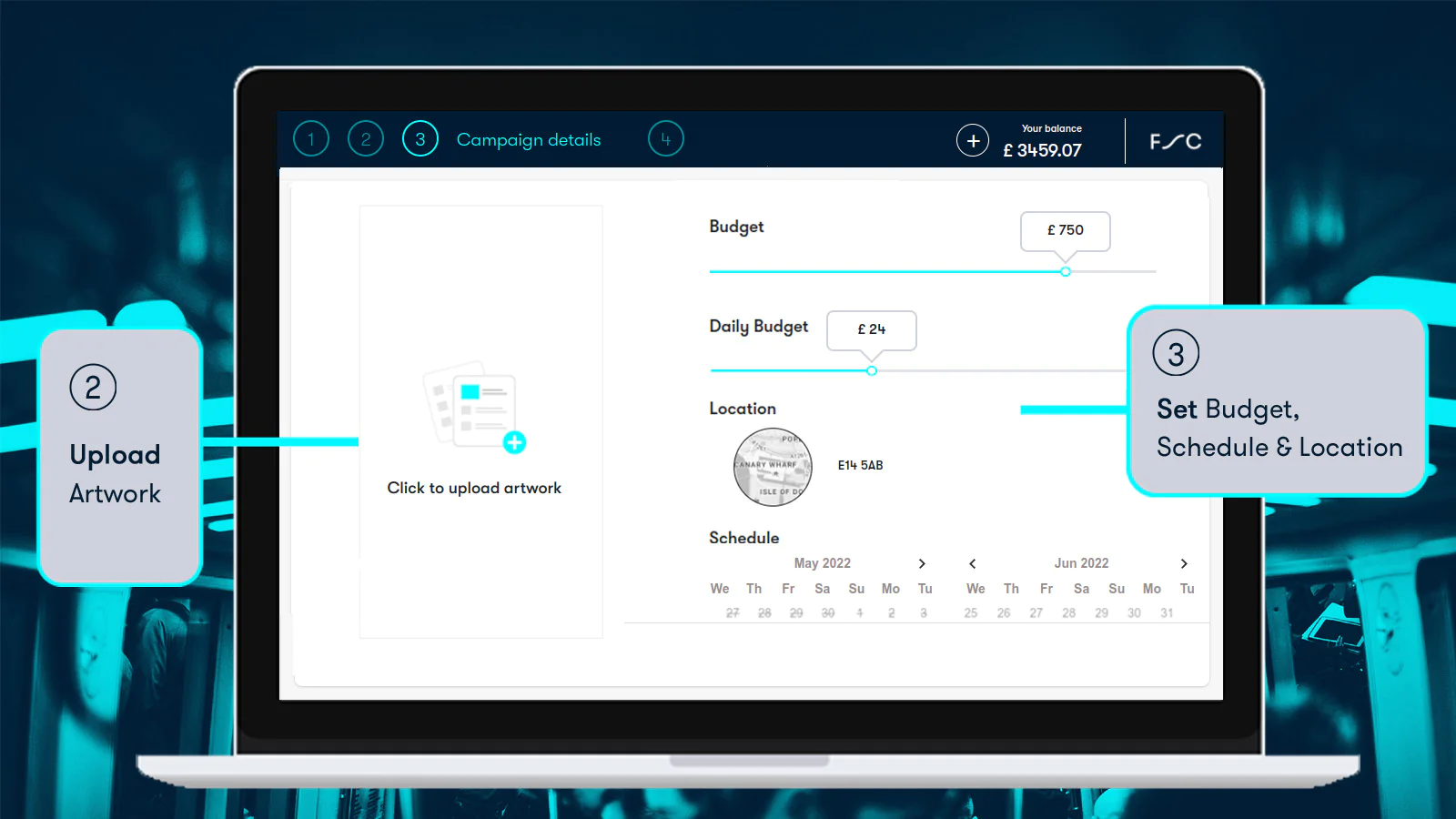Open the Canary Wharf location map thumbnail
This screenshot has height=819, width=1456.
tap(773, 467)
